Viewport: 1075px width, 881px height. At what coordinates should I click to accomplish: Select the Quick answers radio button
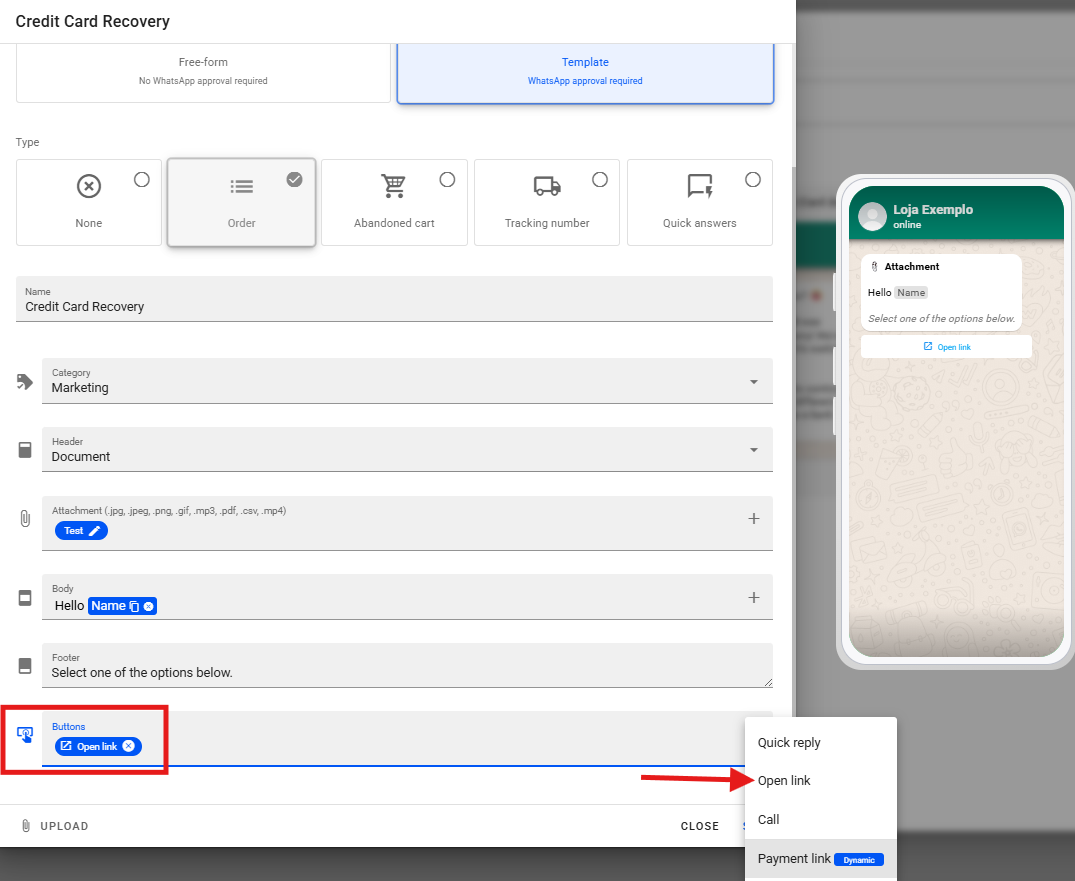pyautogui.click(x=753, y=180)
